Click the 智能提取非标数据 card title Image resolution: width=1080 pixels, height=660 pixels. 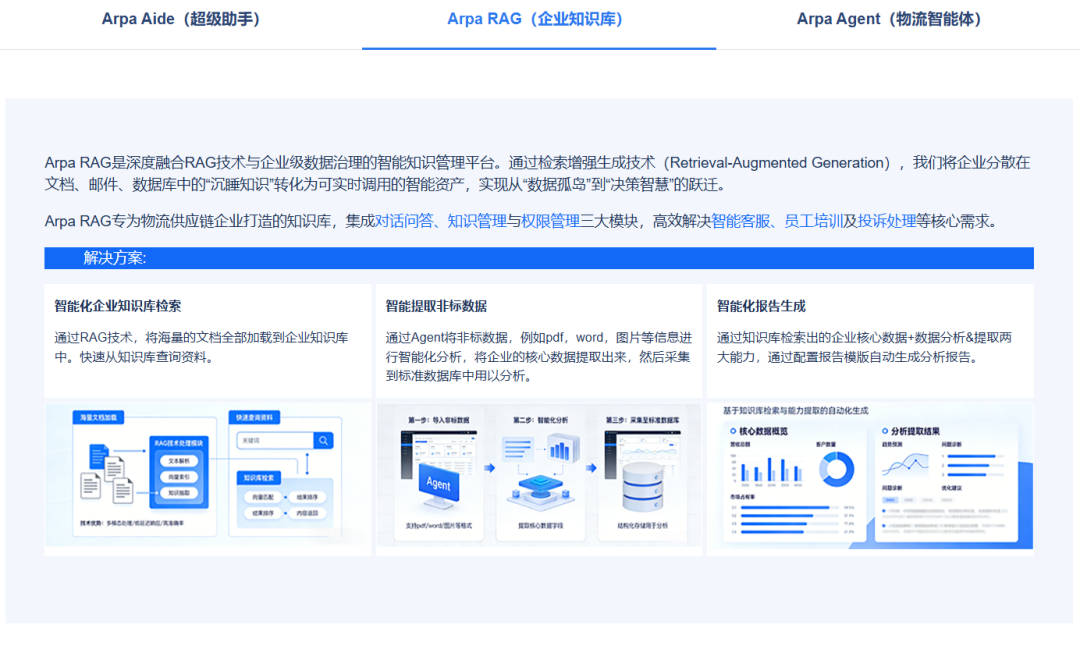(436, 306)
